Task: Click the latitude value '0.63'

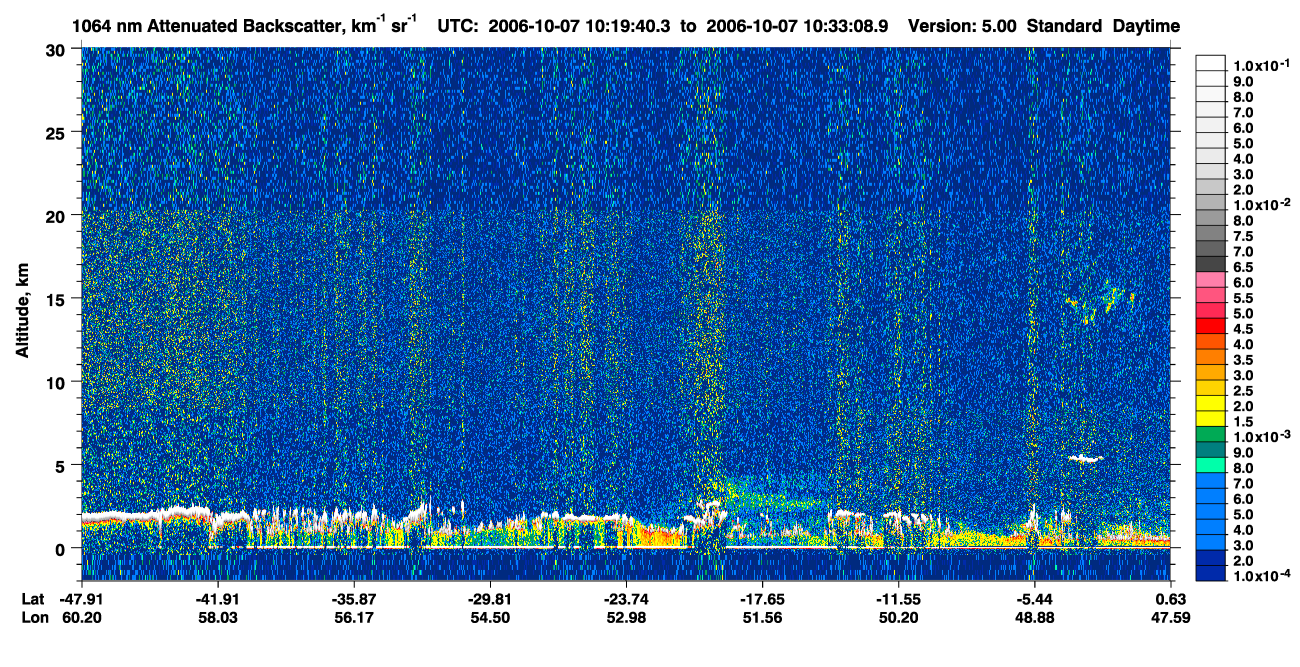Action: pos(1171,599)
